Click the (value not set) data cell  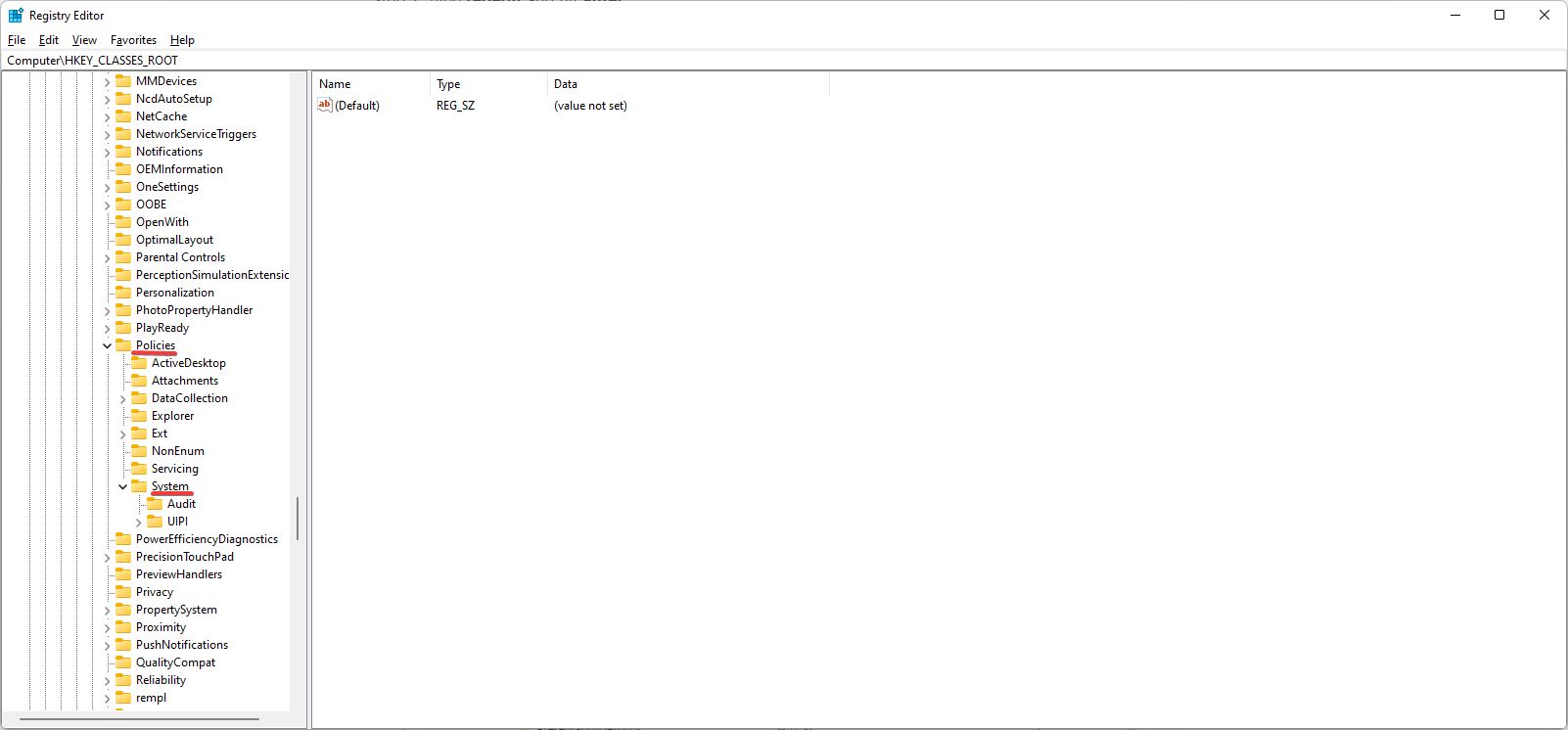pos(590,106)
